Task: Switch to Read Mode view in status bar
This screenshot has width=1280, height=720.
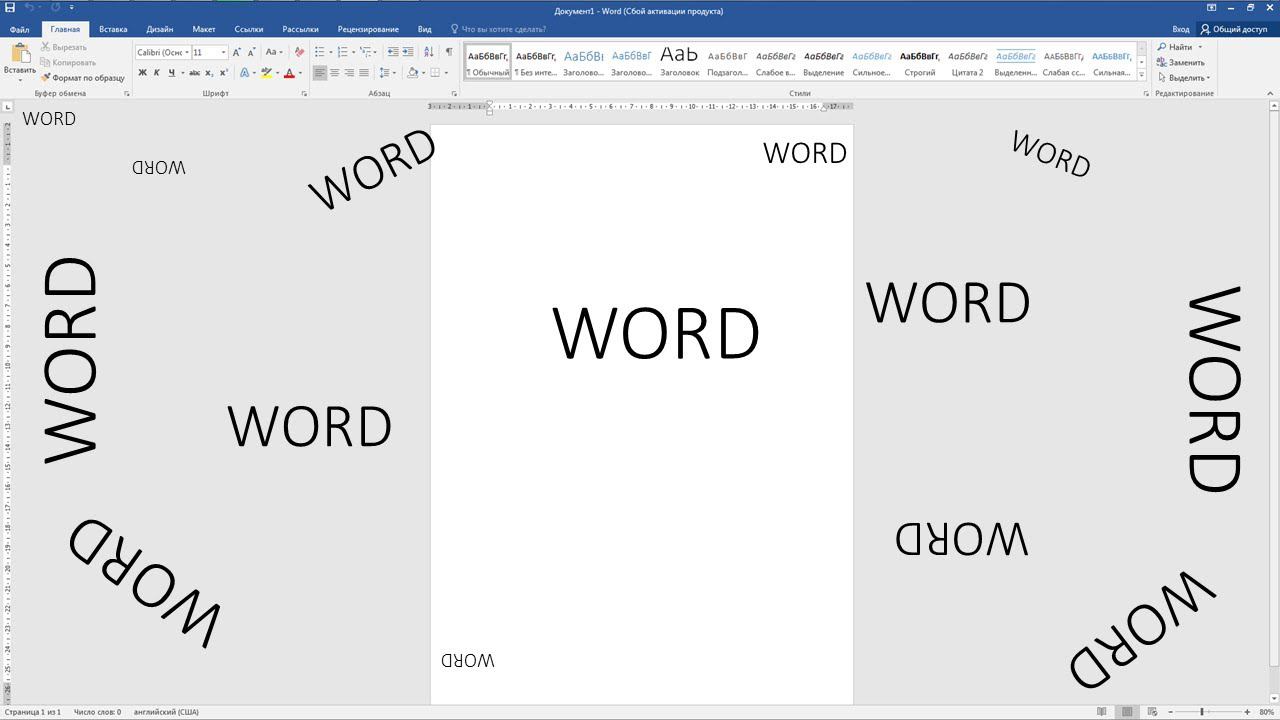Action: pos(1102,712)
